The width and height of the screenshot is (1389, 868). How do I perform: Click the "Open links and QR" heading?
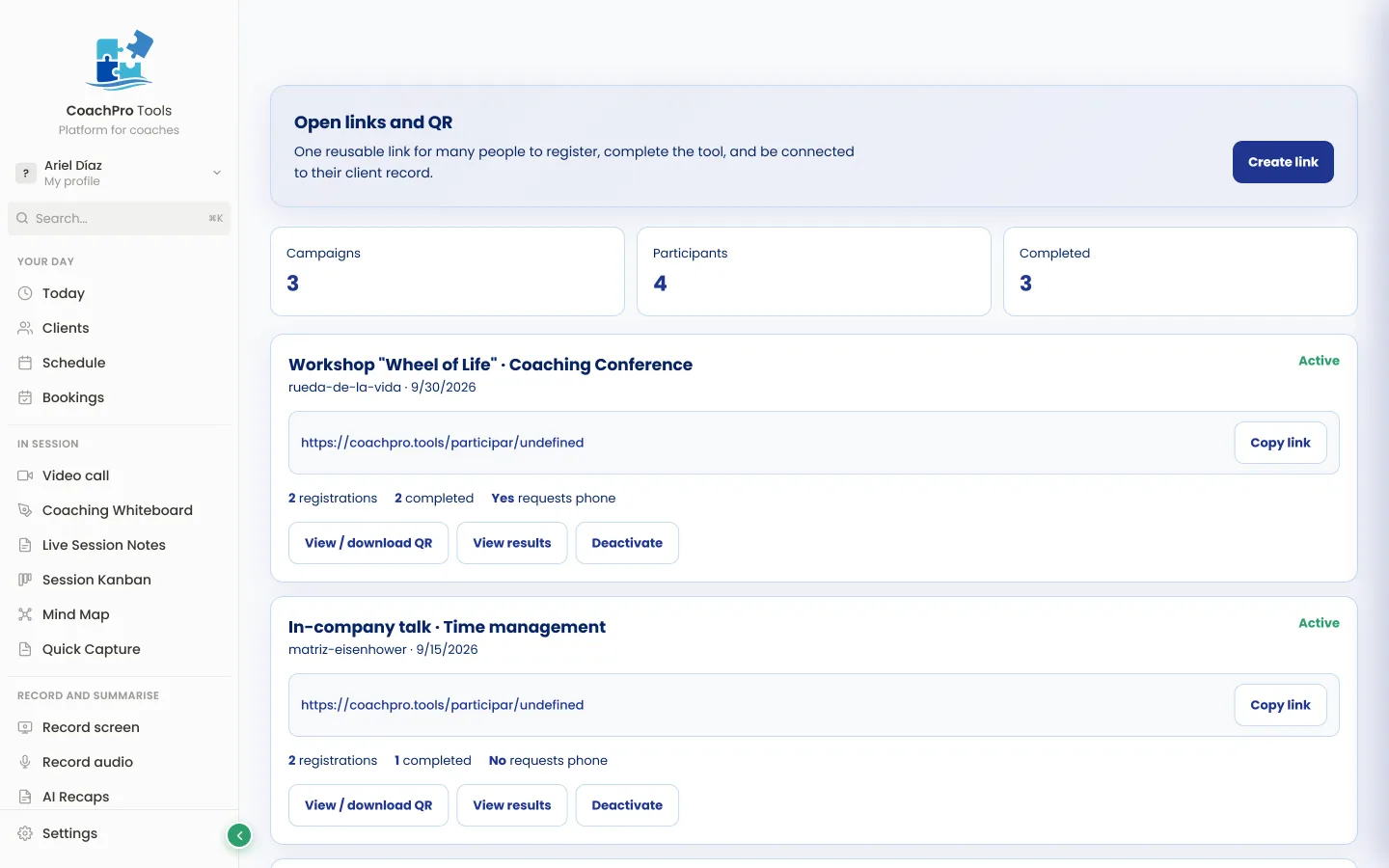click(373, 122)
